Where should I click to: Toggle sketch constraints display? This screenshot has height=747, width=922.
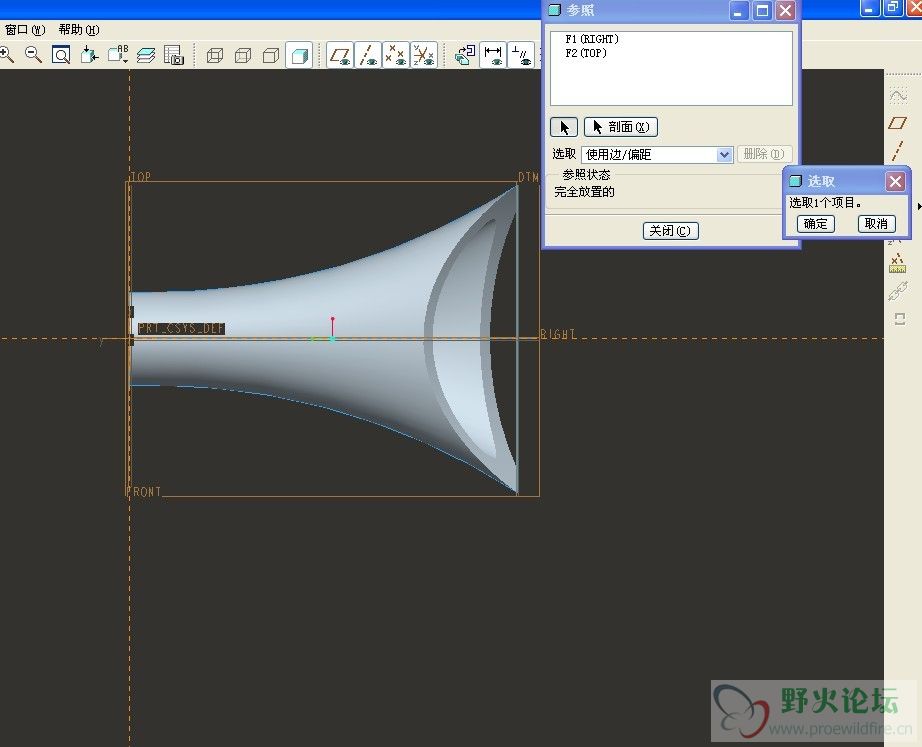click(x=521, y=55)
